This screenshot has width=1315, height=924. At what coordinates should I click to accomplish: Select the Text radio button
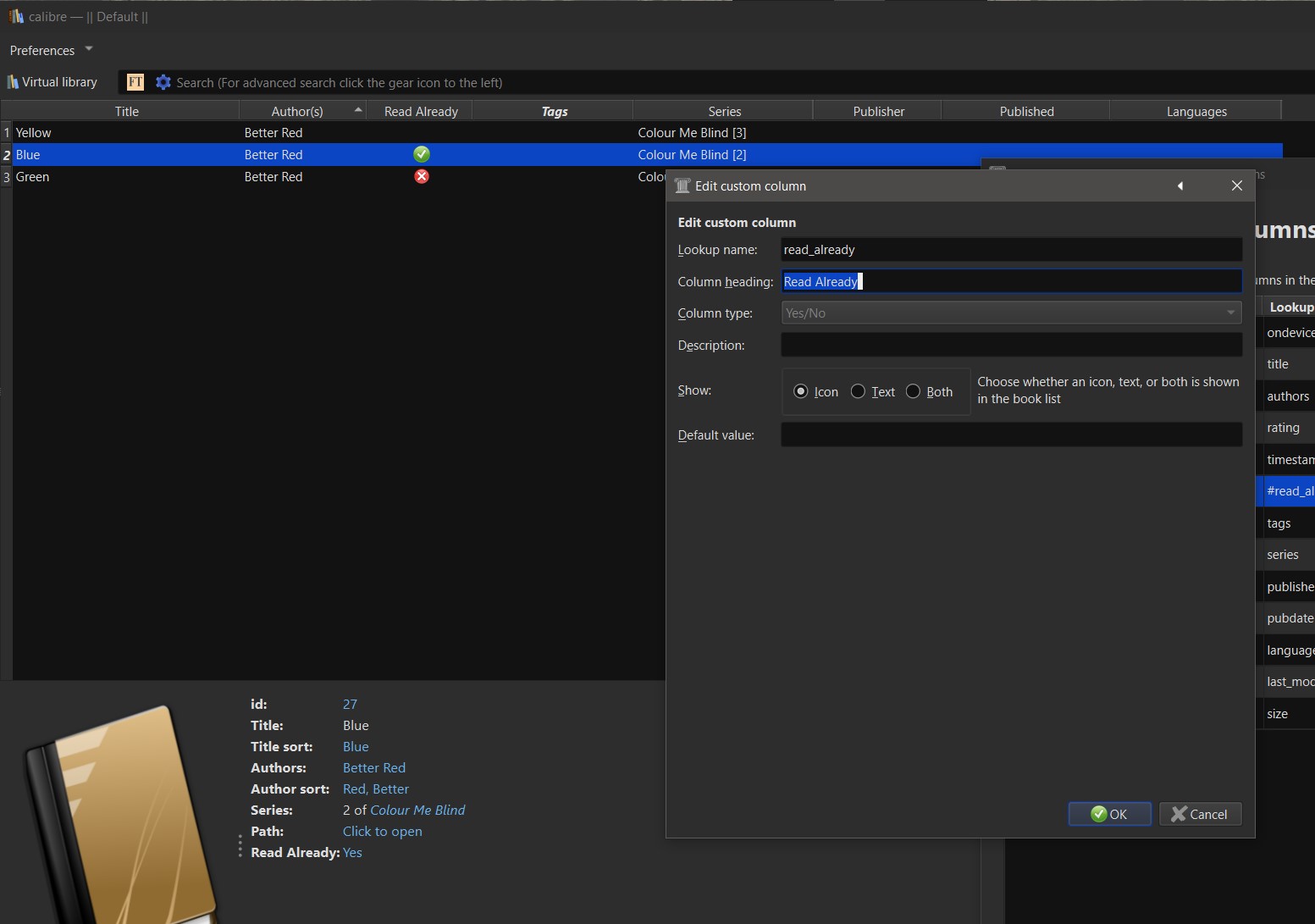858,391
